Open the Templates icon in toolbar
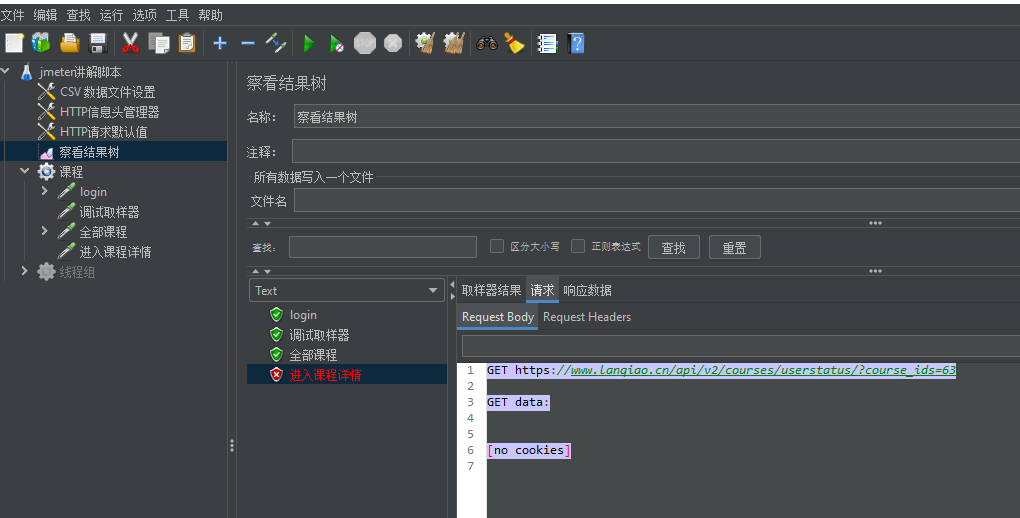Image resolution: width=1020 pixels, height=518 pixels. pos(41,43)
